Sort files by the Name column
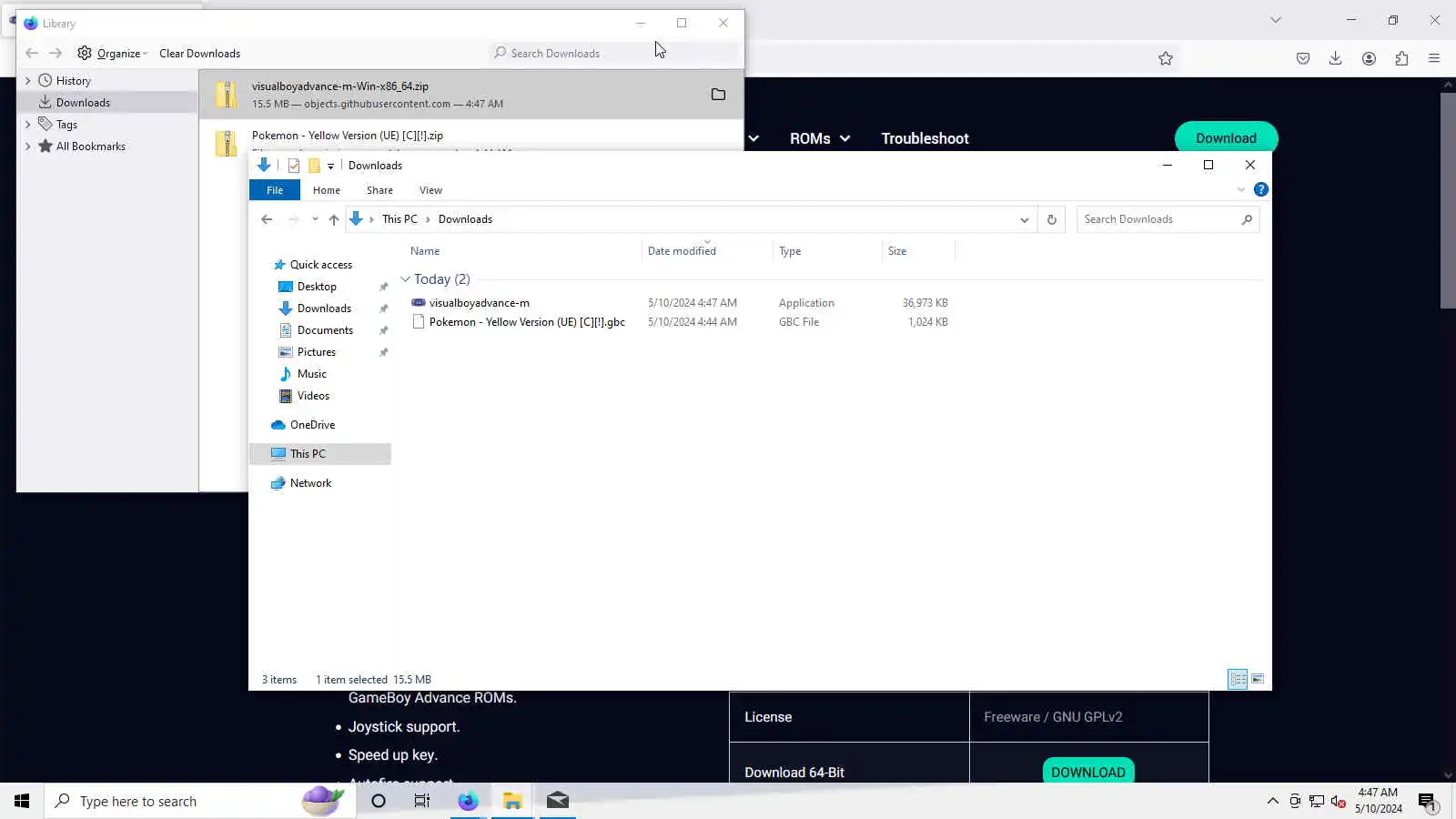1456x819 pixels. point(523,251)
